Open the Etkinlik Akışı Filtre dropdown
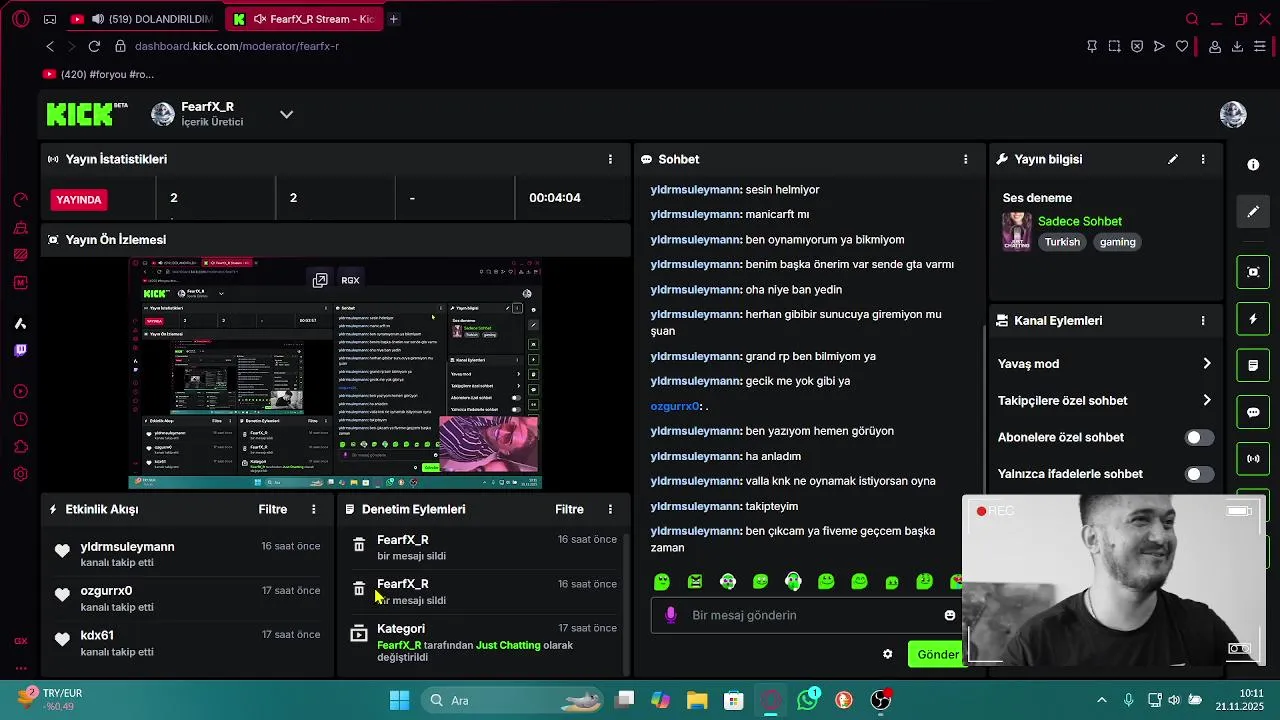Image resolution: width=1280 pixels, height=720 pixels. click(x=273, y=509)
